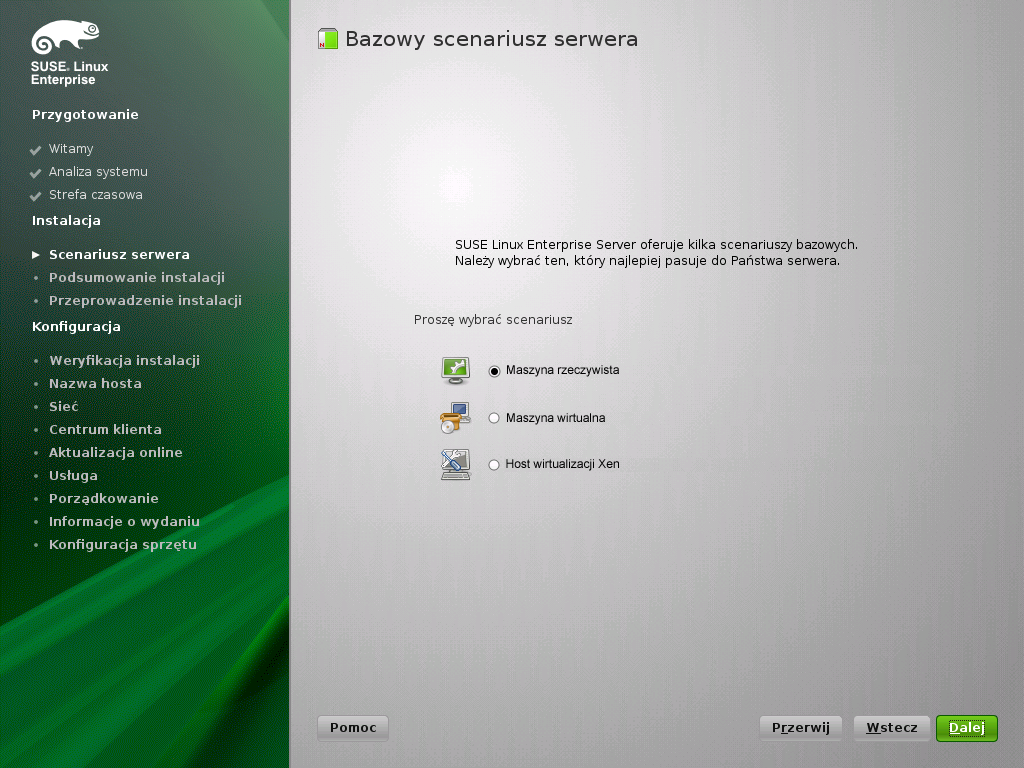Click the Nazwa hosta step
The width and height of the screenshot is (1024, 768).
[95, 383]
